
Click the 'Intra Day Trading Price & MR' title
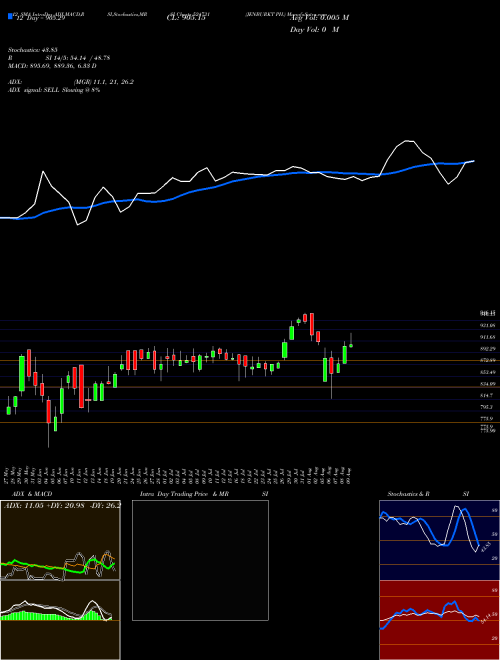click(x=184, y=494)
